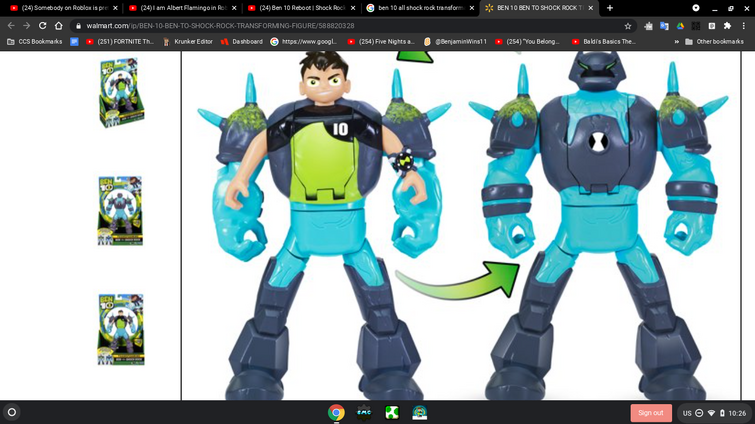Image resolution: width=755 pixels, height=424 pixels.
Task: Open the FORTNITE Th... bookmark
Action: click(x=120, y=42)
